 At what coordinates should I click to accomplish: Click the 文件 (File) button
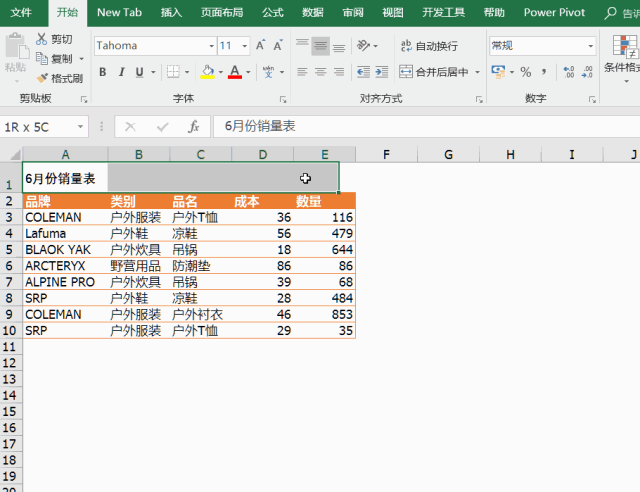click(21, 12)
